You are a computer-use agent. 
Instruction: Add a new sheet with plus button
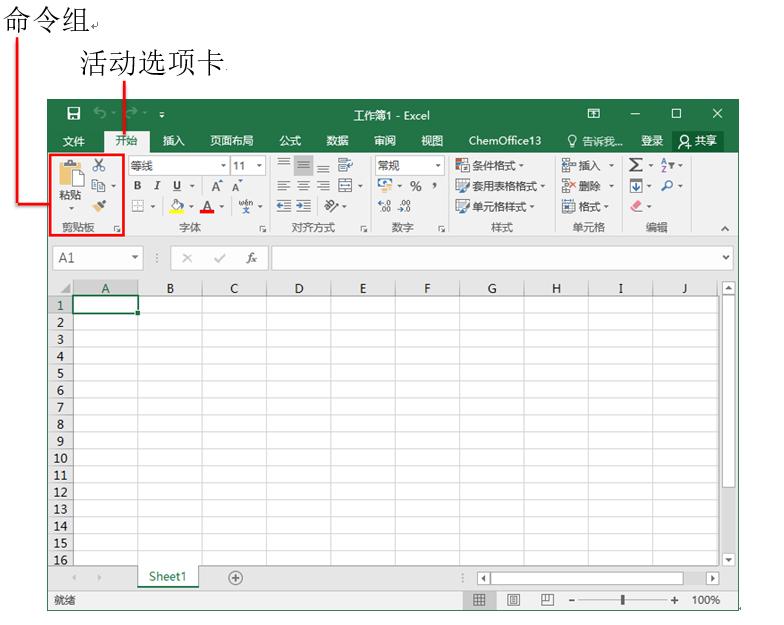pyautogui.click(x=236, y=578)
